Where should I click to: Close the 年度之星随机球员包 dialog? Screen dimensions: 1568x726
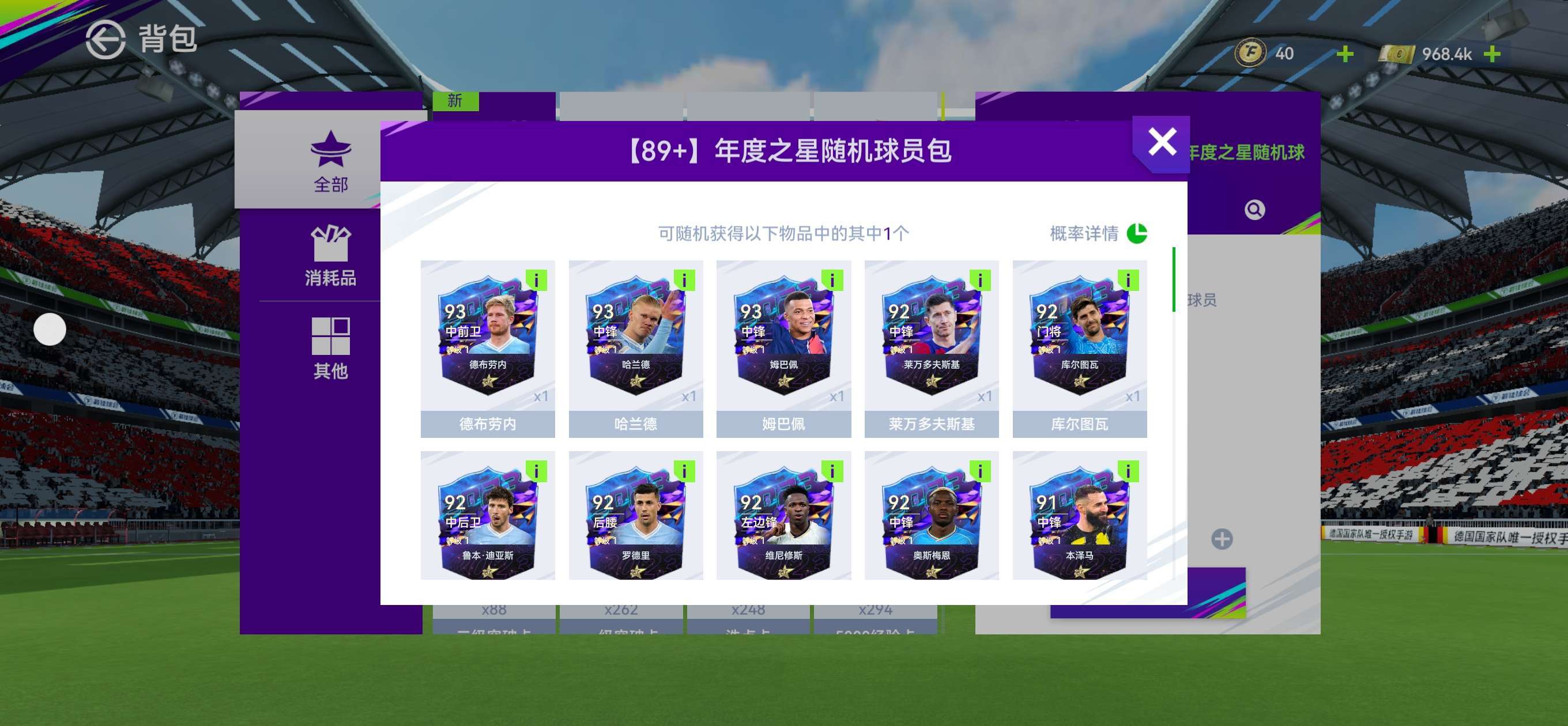[1162, 143]
